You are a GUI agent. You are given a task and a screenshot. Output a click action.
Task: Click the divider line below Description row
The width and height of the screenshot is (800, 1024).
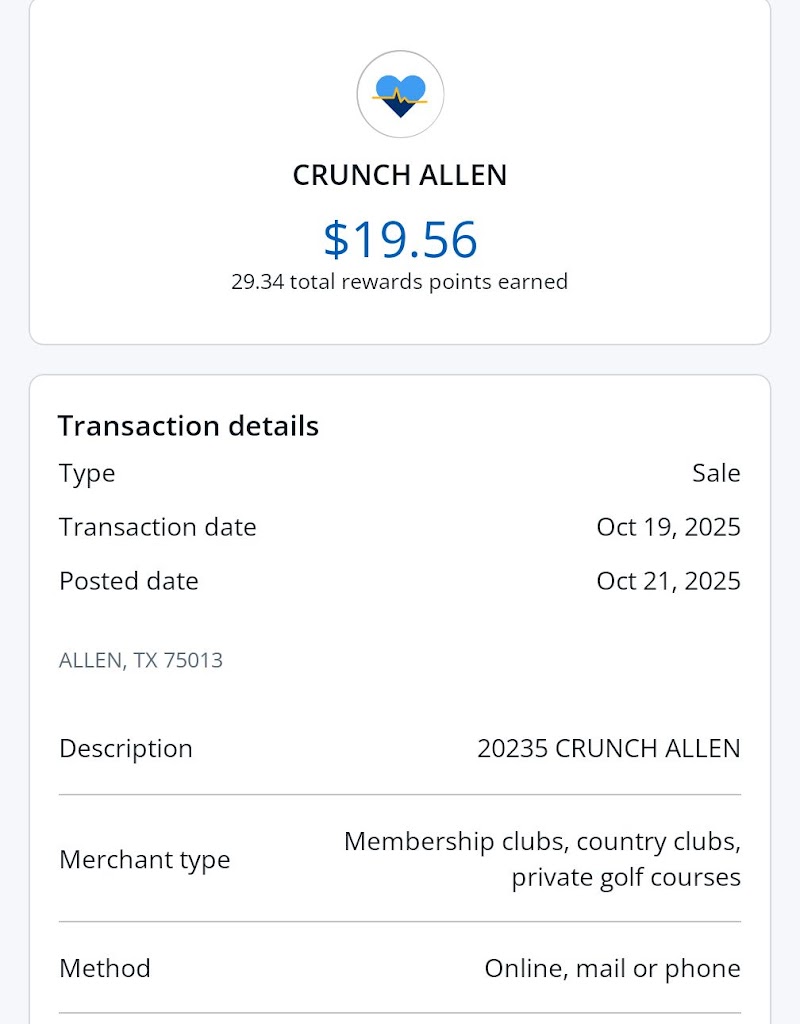point(400,795)
